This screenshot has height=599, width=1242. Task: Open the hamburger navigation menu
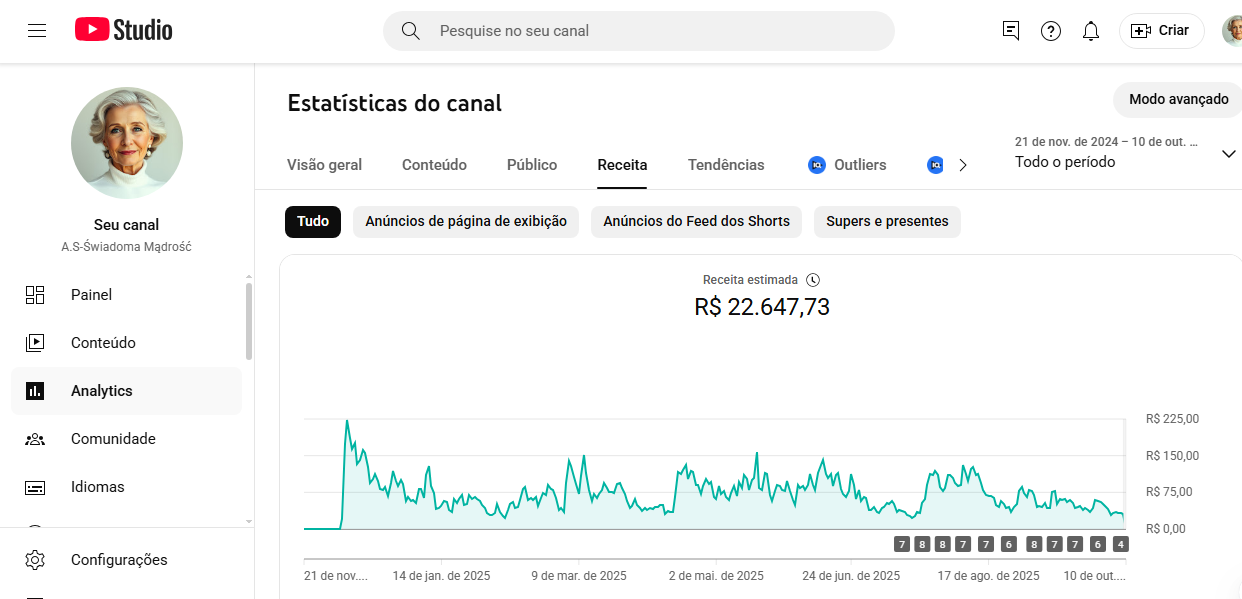tap(37, 31)
